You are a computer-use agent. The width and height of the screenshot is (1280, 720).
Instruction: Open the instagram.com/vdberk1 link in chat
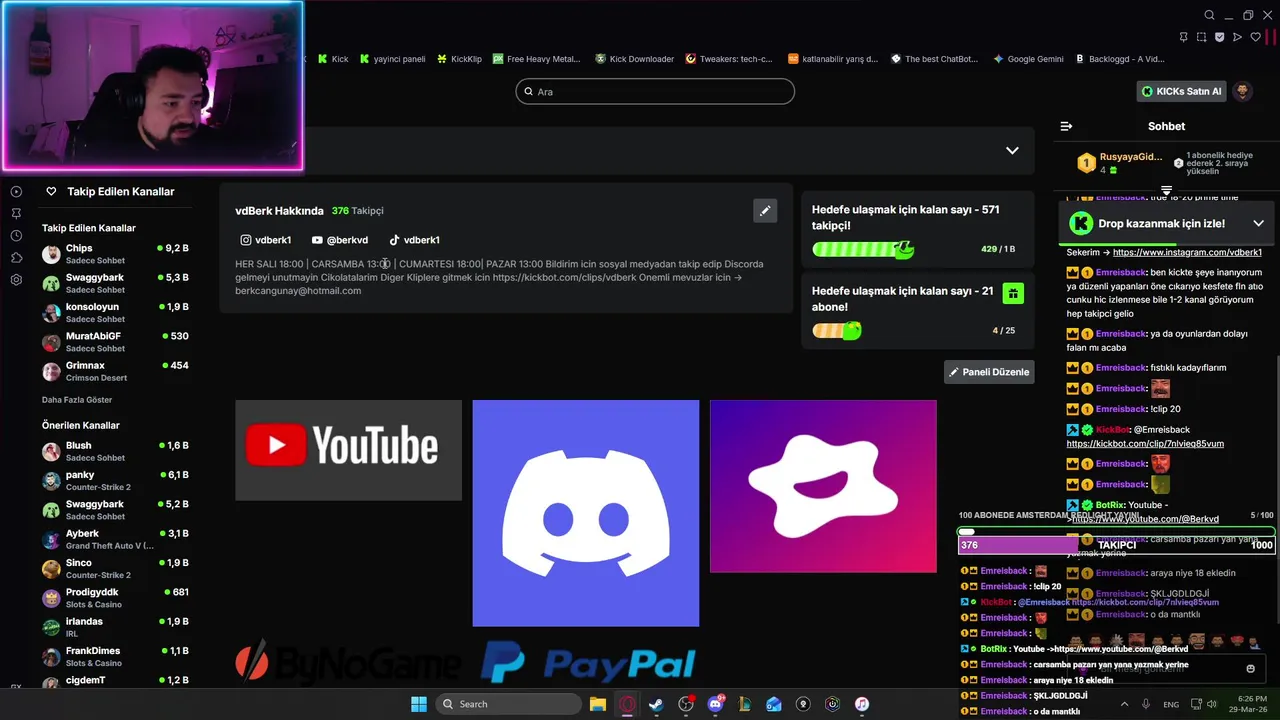(1187, 253)
